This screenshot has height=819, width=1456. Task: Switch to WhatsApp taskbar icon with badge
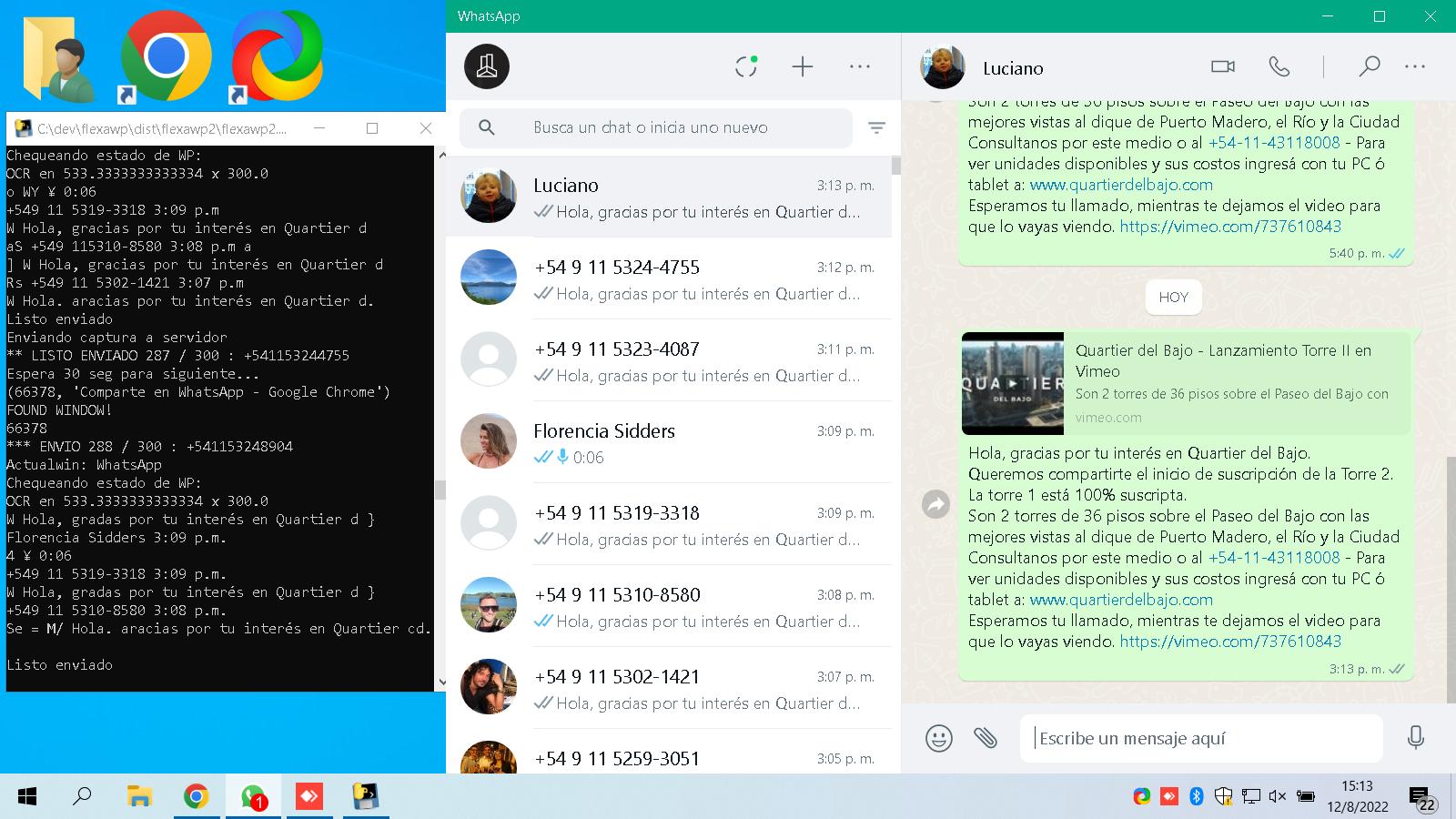tap(253, 797)
